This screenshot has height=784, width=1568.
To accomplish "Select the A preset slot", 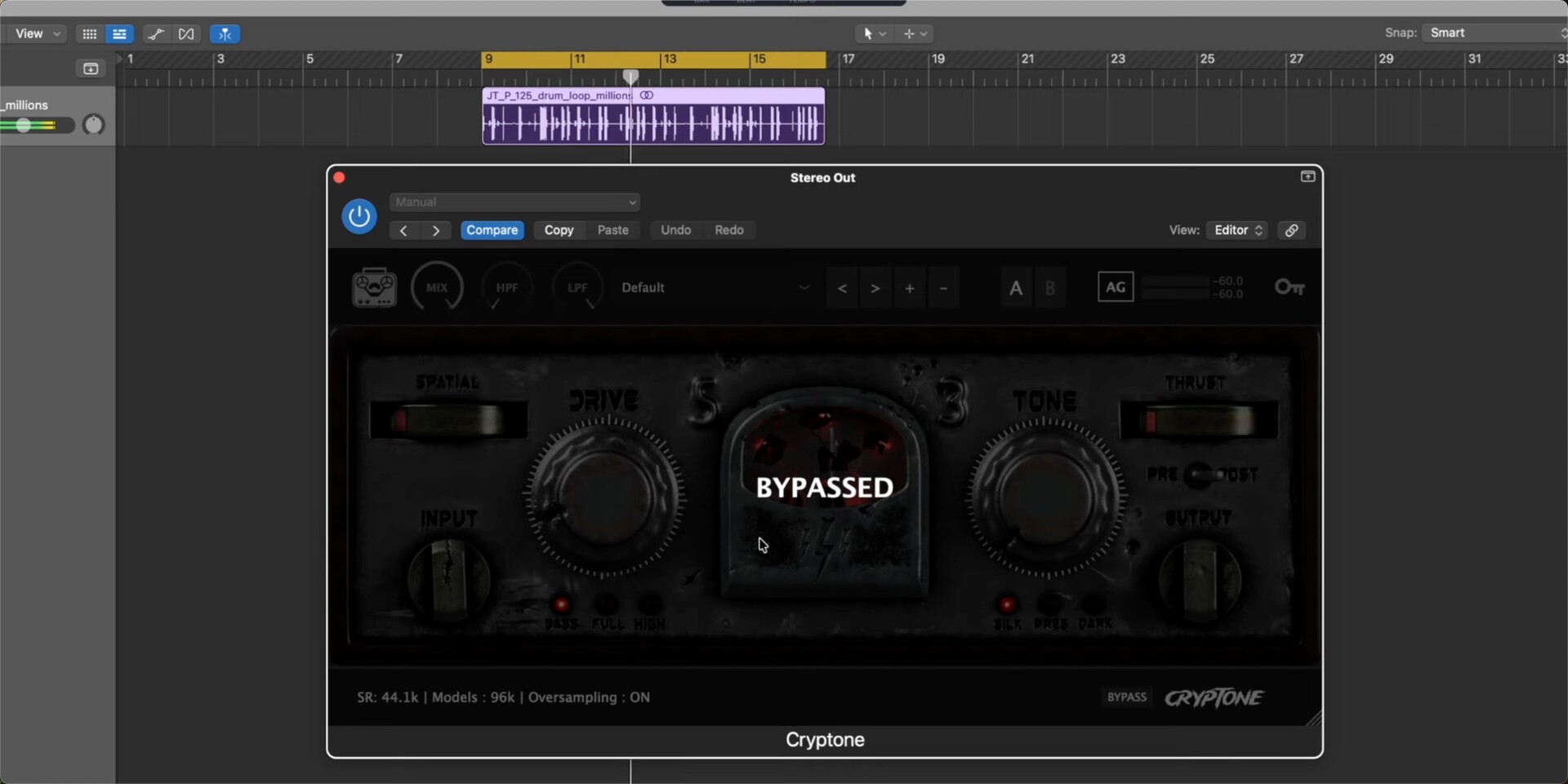I will (x=1015, y=288).
